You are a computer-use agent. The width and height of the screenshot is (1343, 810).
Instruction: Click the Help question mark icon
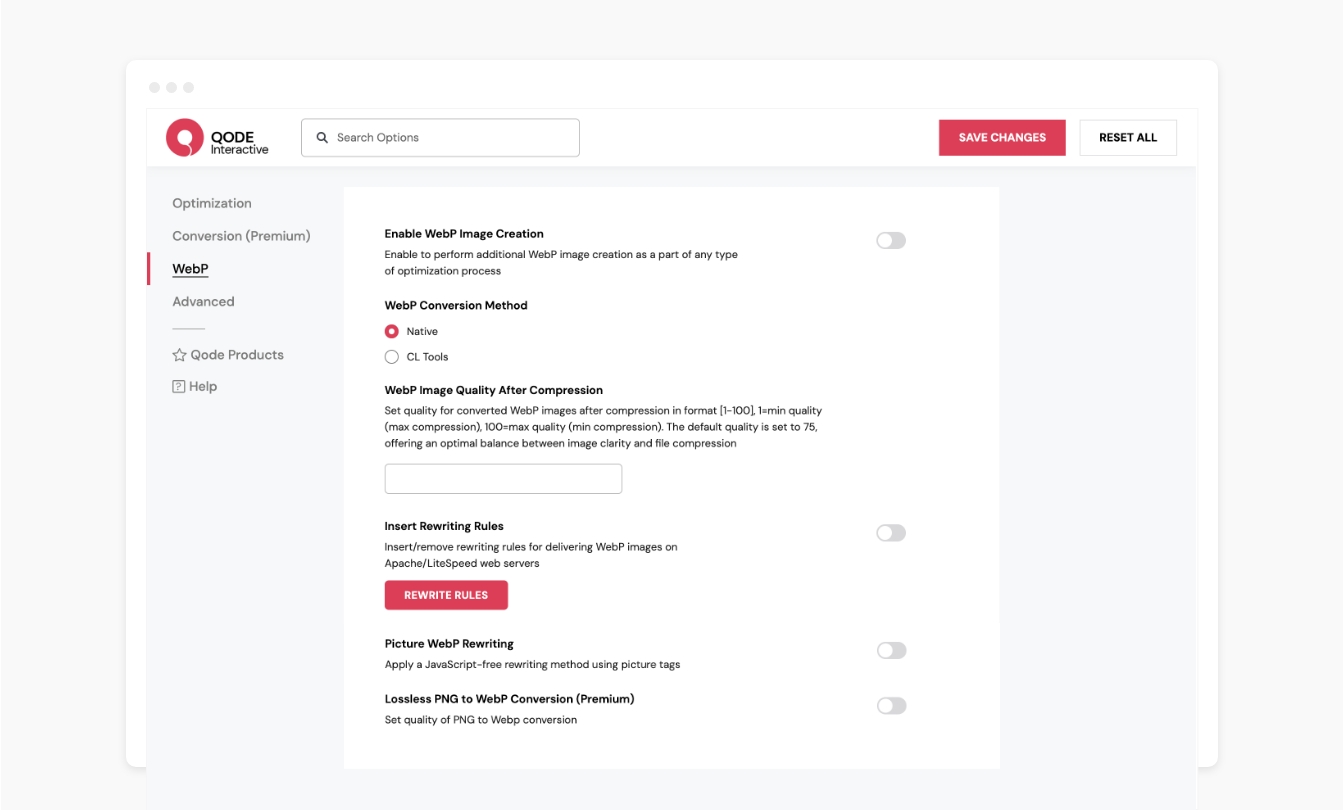179,387
